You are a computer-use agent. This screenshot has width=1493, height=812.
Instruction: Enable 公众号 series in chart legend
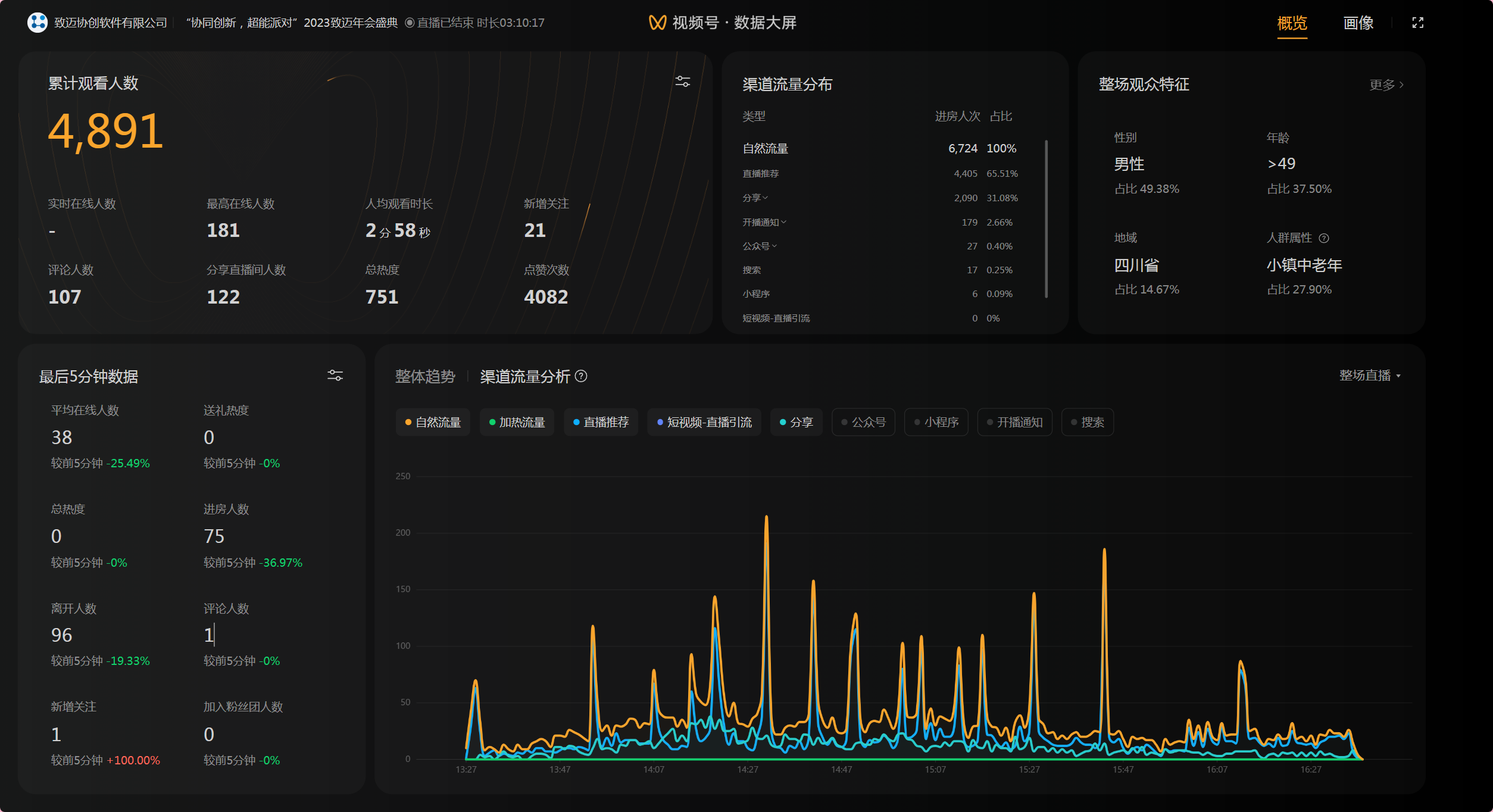[863, 422]
